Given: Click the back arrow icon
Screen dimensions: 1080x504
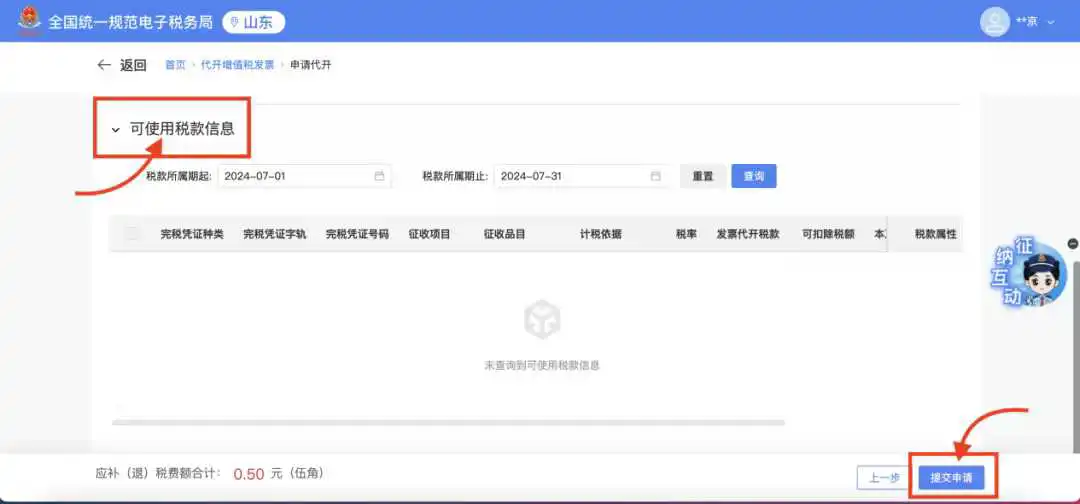Looking at the screenshot, I should (104, 65).
